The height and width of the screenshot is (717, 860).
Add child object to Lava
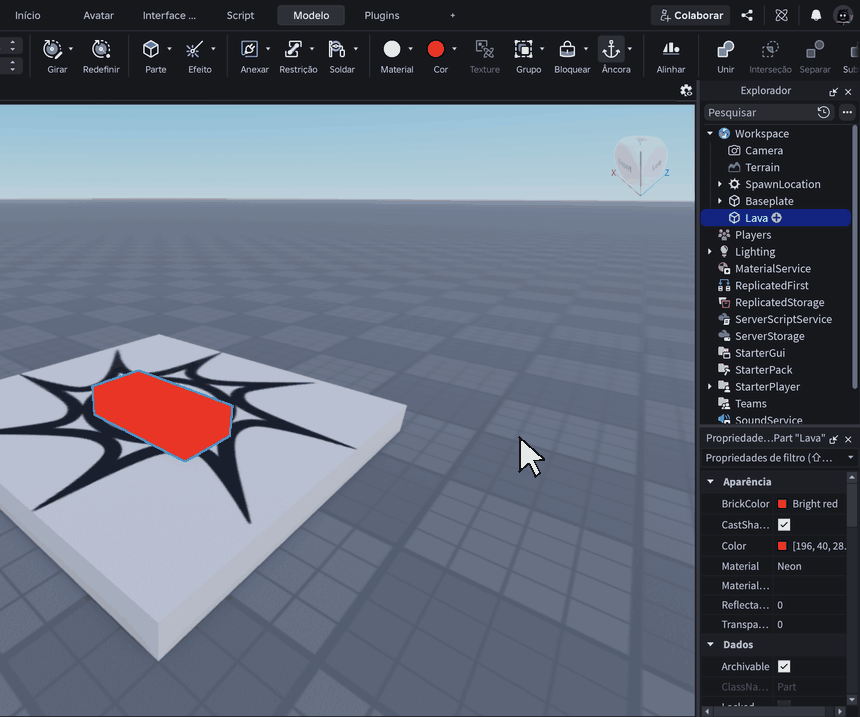[777, 218]
